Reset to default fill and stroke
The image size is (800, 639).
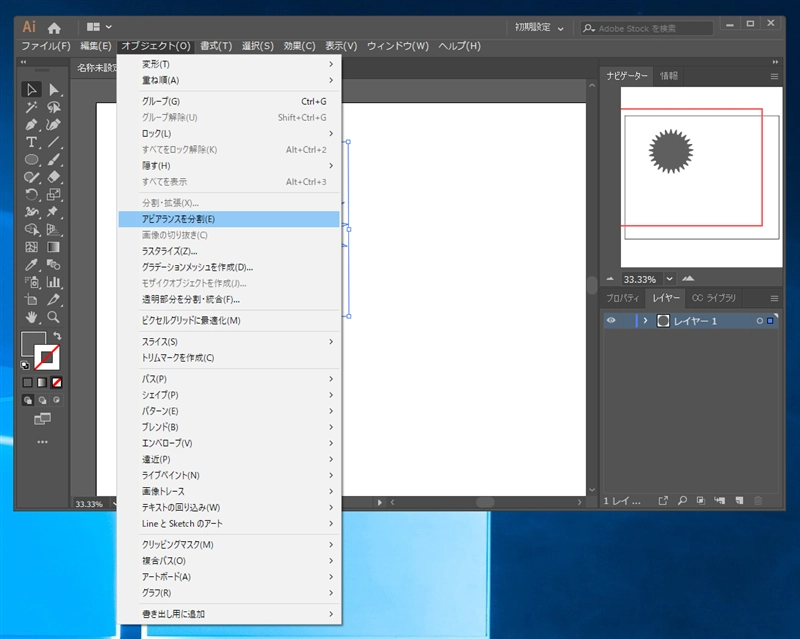click(x=24, y=365)
